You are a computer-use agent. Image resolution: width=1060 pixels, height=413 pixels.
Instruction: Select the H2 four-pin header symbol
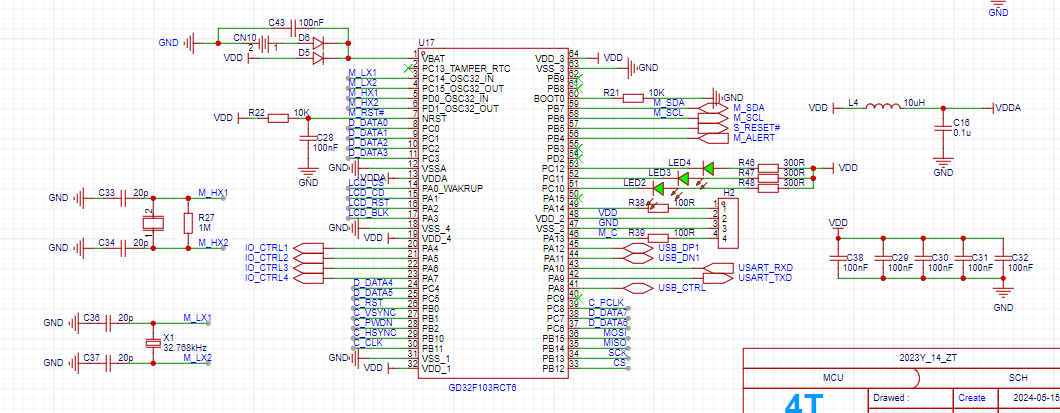pos(727,224)
